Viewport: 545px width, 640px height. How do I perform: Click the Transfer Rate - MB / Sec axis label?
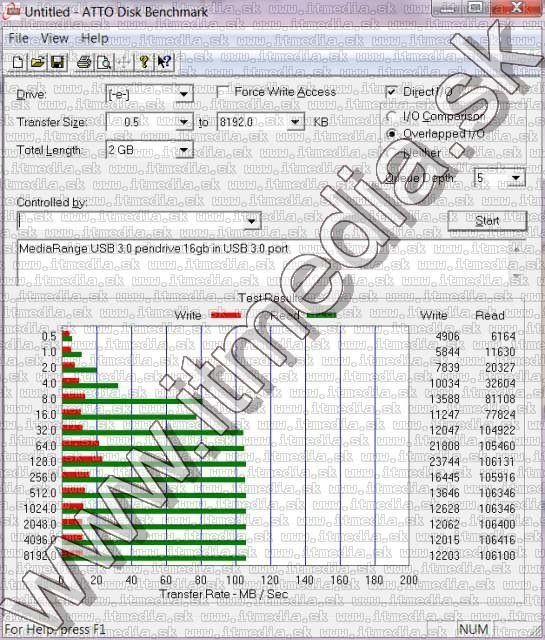tap(224, 594)
